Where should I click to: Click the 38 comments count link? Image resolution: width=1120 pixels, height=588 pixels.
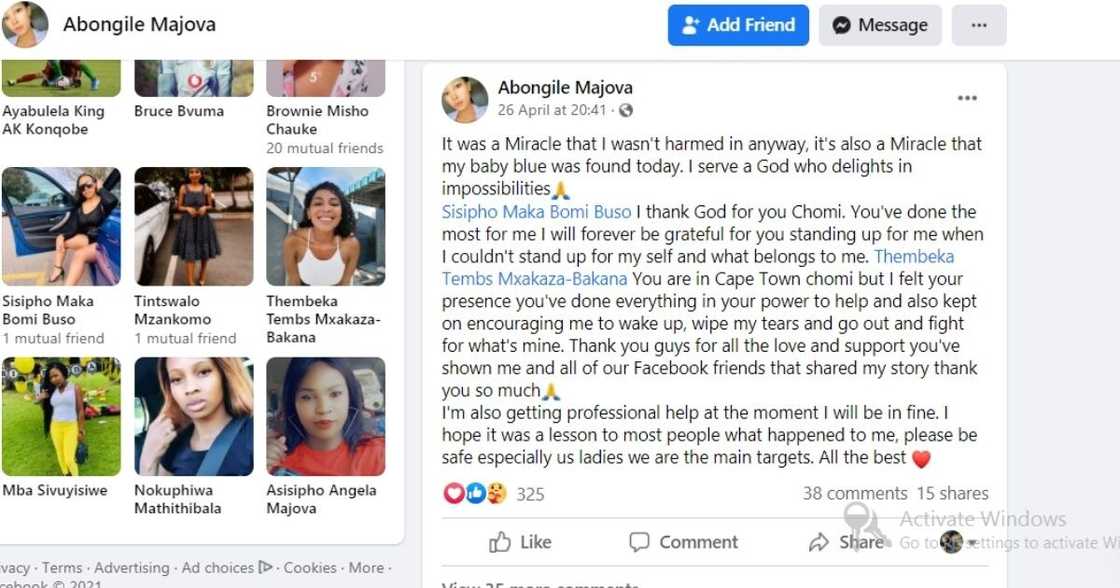(855, 493)
